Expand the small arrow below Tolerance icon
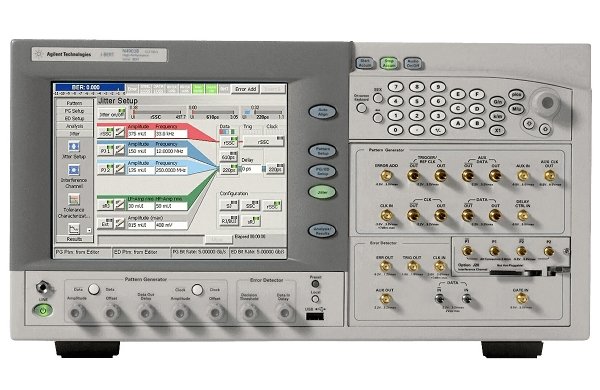 click(x=89, y=230)
